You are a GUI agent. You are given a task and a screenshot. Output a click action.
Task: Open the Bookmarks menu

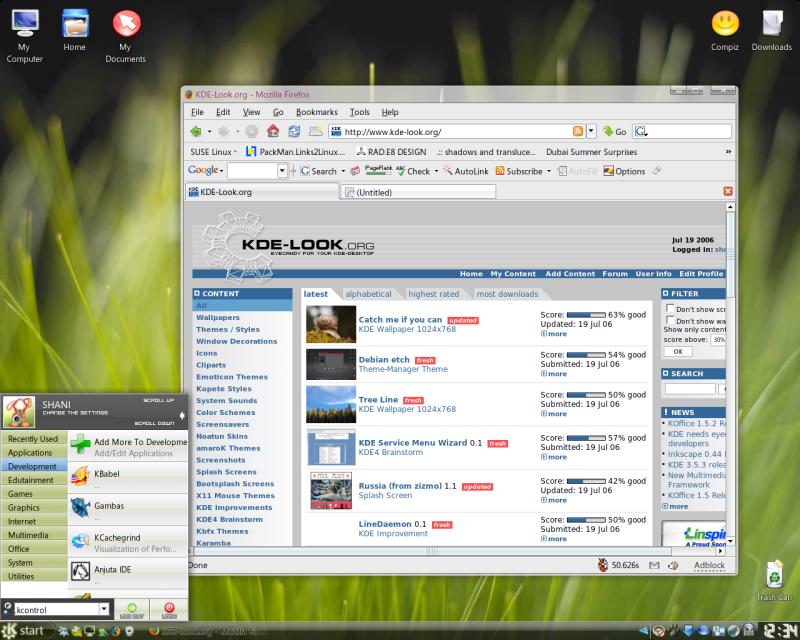316,112
